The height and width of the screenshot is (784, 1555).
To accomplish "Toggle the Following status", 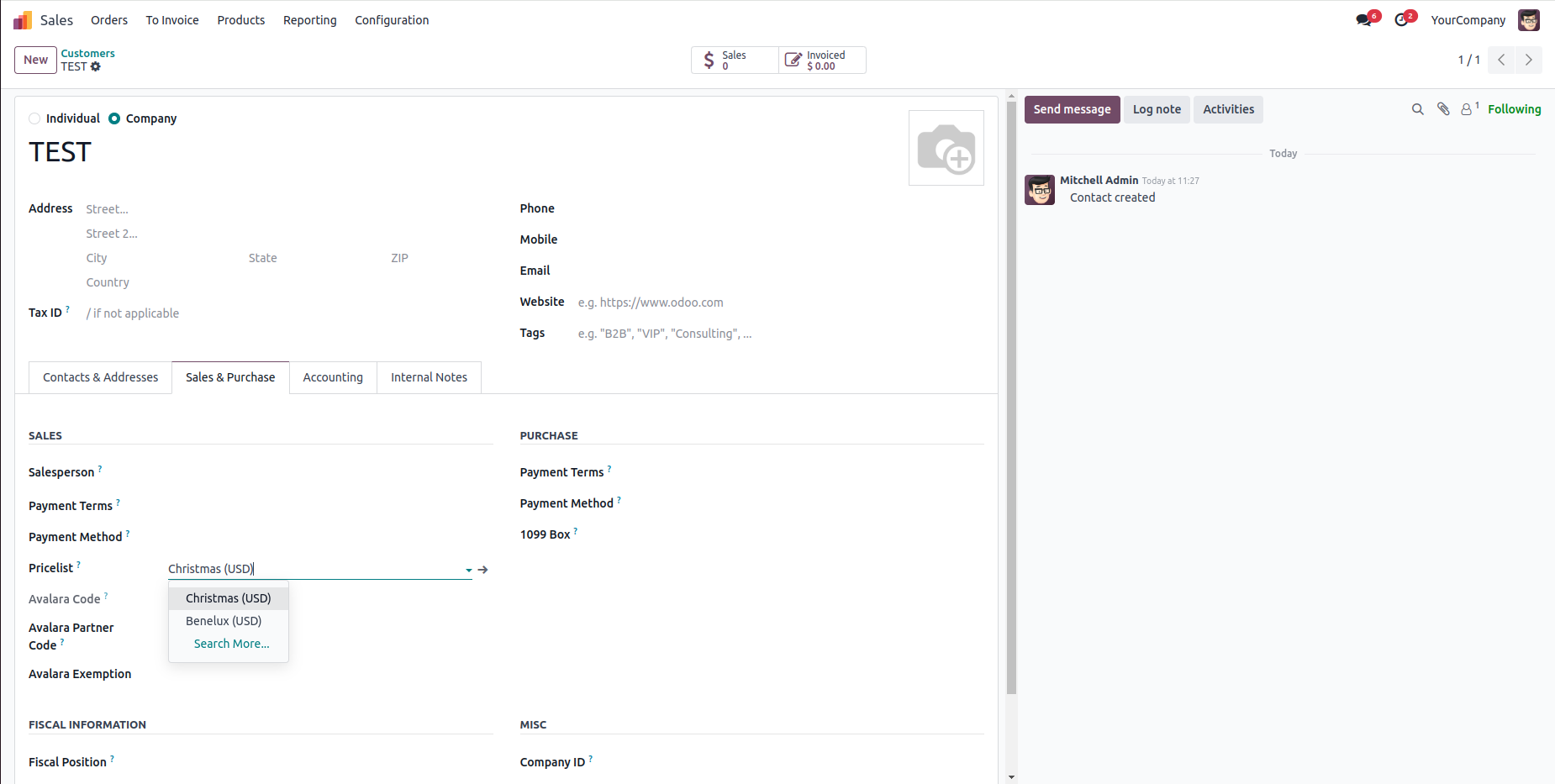I will click(1514, 109).
